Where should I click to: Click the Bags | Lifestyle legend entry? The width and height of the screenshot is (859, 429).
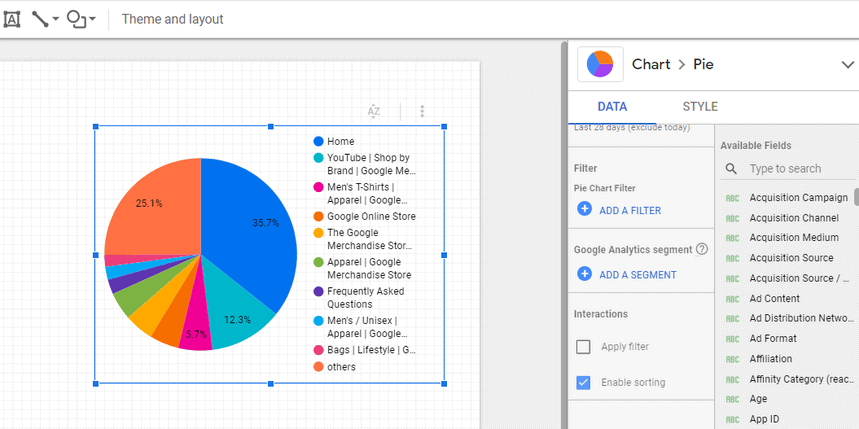(364, 350)
